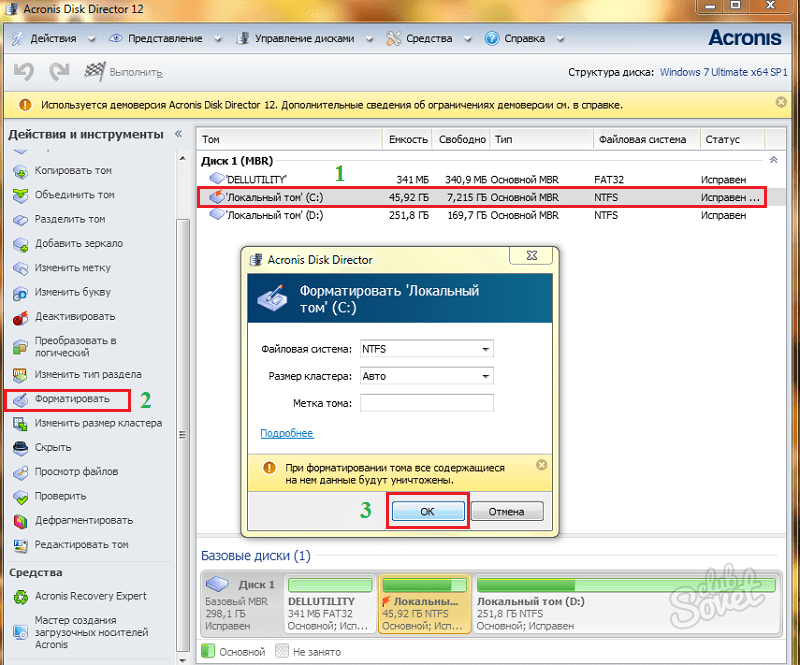The height and width of the screenshot is (665, 800).
Task: Click the Merge volume icon (Объединить том)
Action: pyautogui.click(x=20, y=195)
